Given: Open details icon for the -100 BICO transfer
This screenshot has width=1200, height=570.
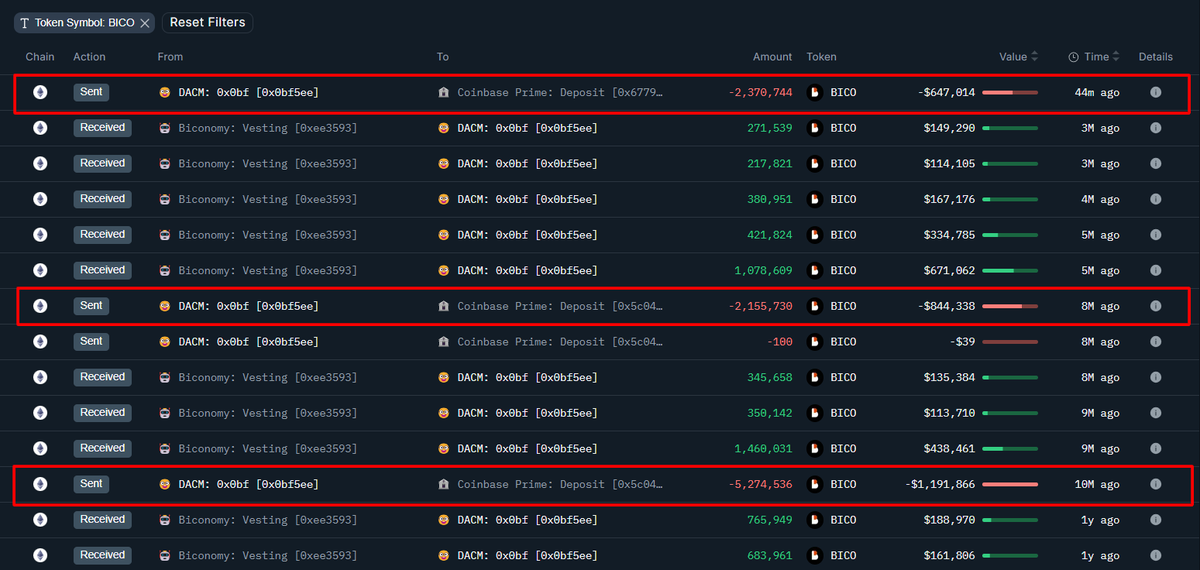Looking at the screenshot, I should [x=1155, y=342].
